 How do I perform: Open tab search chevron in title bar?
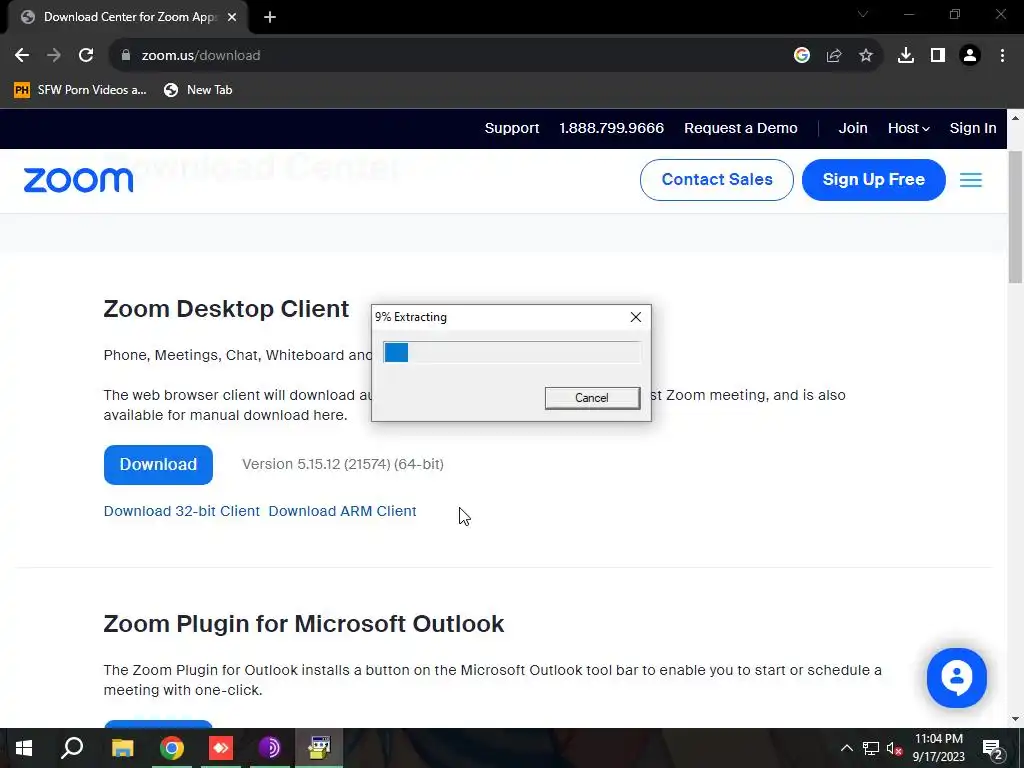click(x=863, y=14)
